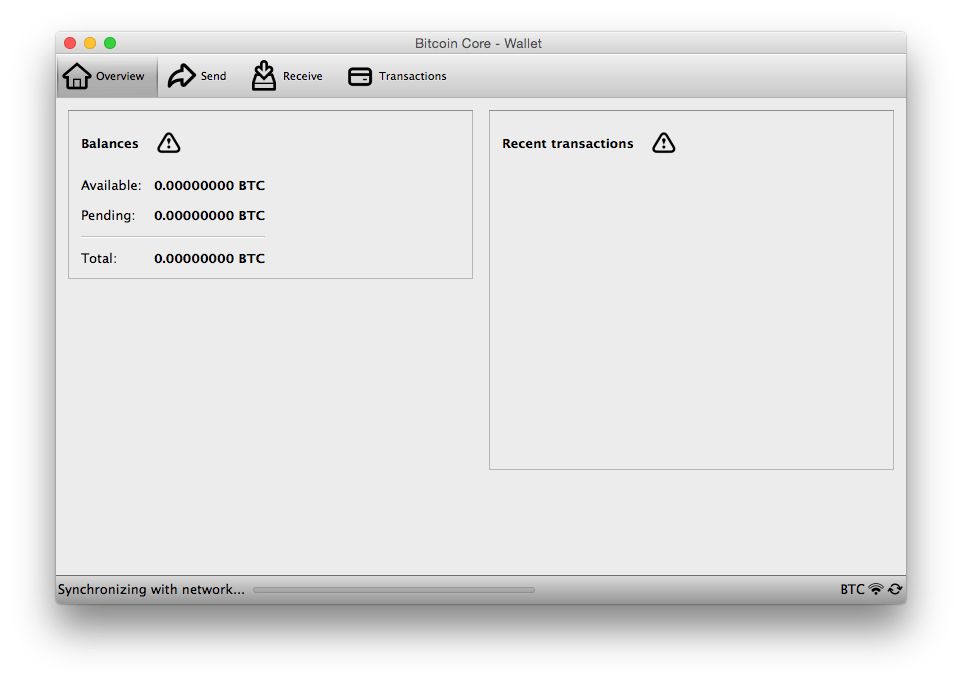Click the 'Available:' label
This screenshot has height=684, width=962.
coord(111,185)
